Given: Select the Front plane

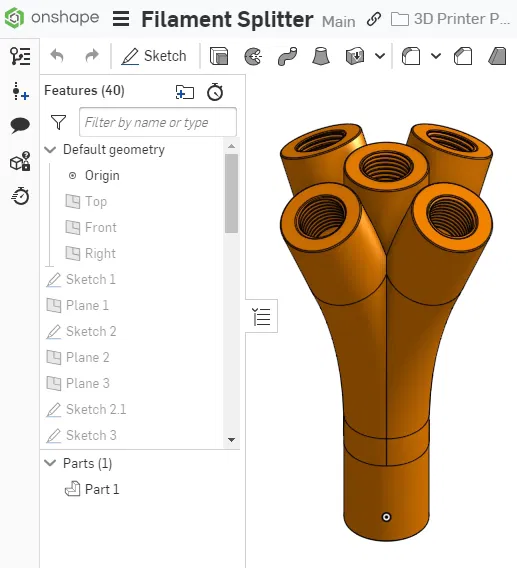Looking at the screenshot, I should click(x=91, y=227).
